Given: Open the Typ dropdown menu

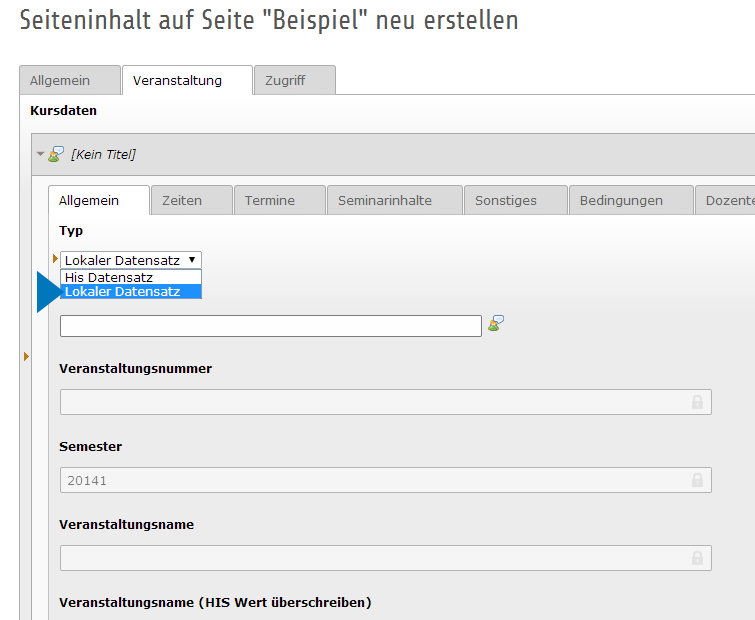Looking at the screenshot, I should click(x=131, y=260).
